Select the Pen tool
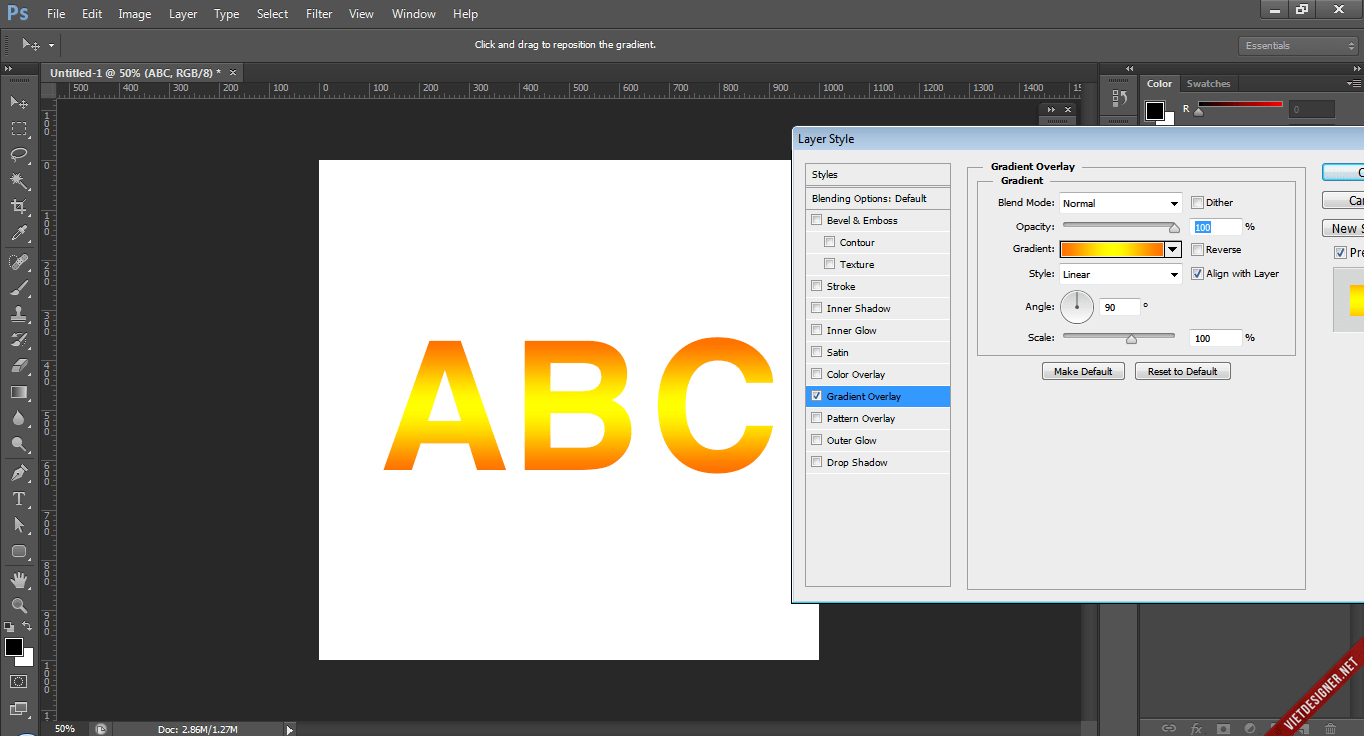This screenshot has width=1364, height=736. pos(19,473)
